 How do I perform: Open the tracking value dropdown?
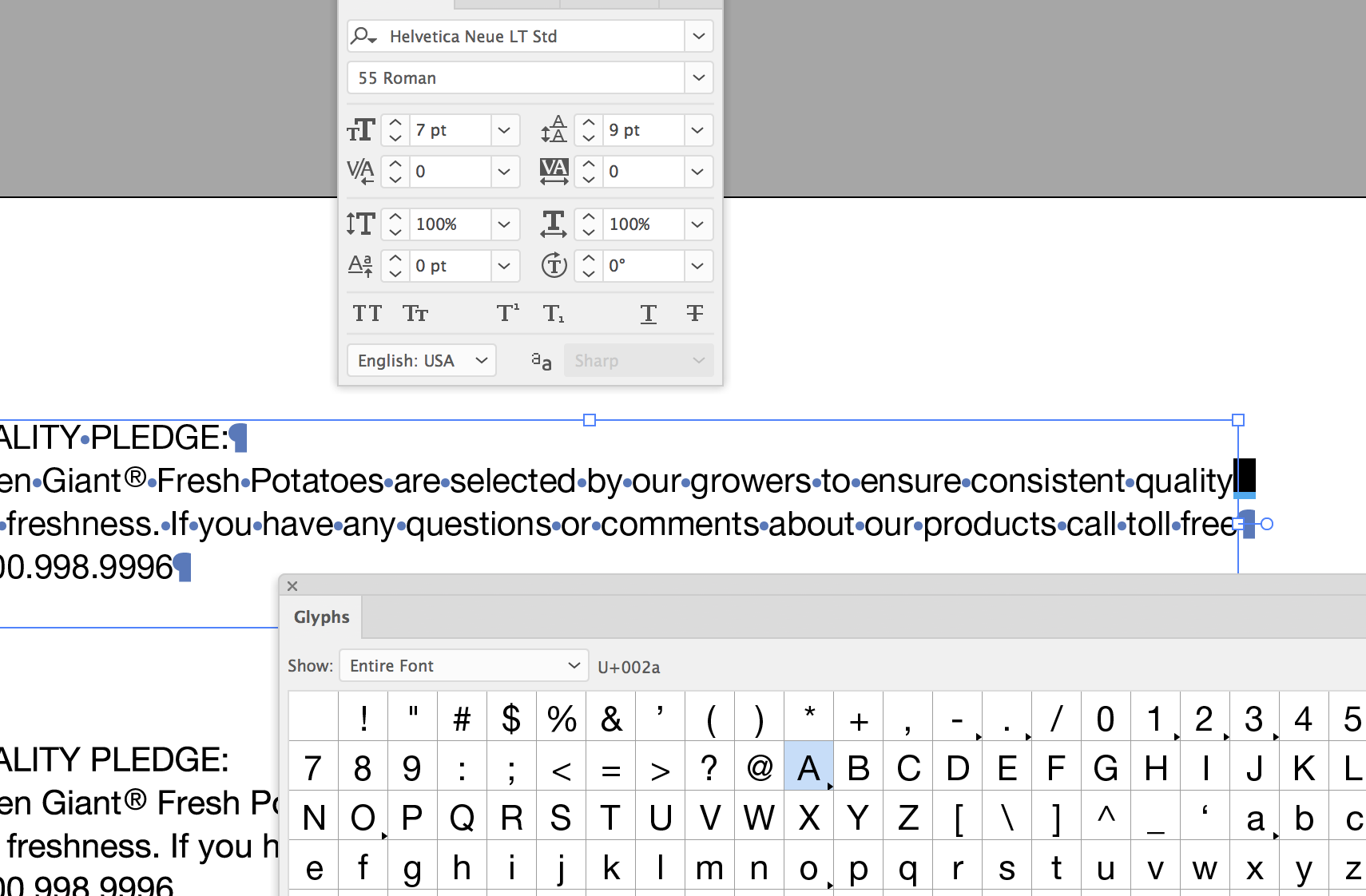click(697, 172)
